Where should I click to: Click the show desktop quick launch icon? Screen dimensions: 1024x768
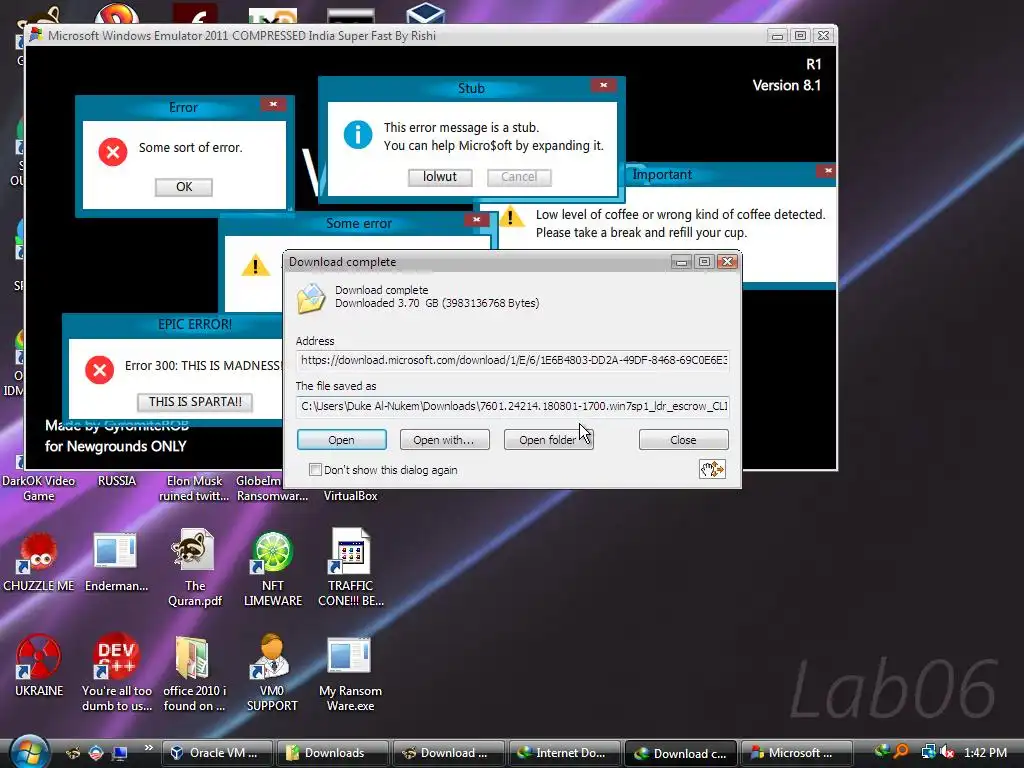[x=120, y=753]
